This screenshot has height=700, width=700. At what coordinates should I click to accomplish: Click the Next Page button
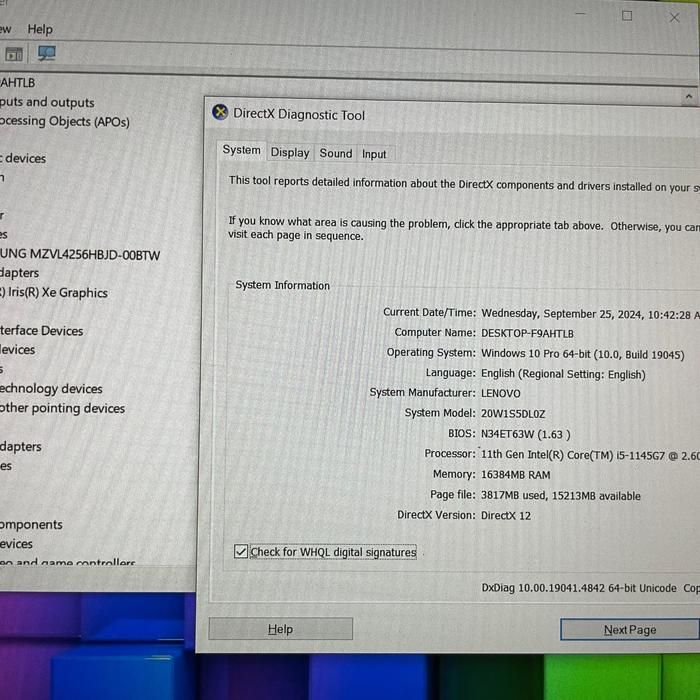629,630
